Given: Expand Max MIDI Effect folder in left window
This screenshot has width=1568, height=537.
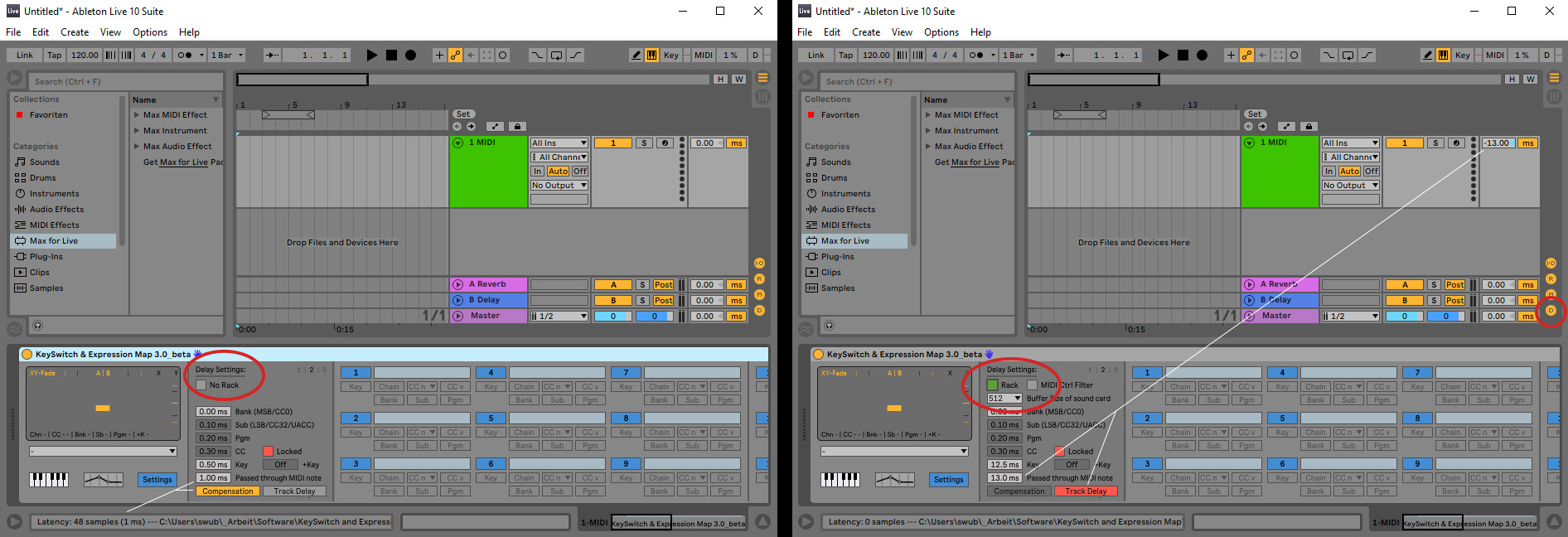Looking at the screenshot, I should [137, 115].
